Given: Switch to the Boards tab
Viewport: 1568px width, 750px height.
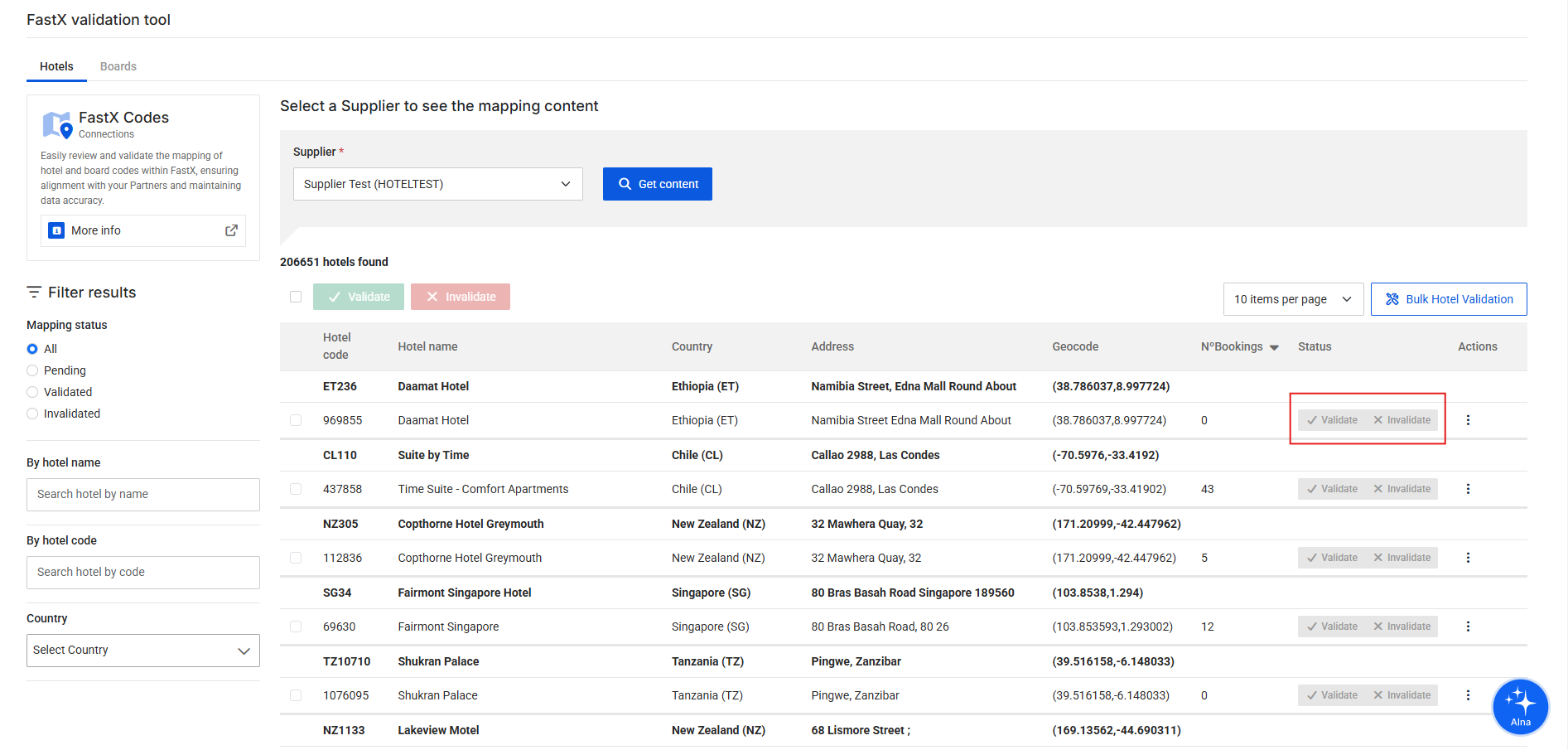Looking at the screenshot, I should 118,65.
